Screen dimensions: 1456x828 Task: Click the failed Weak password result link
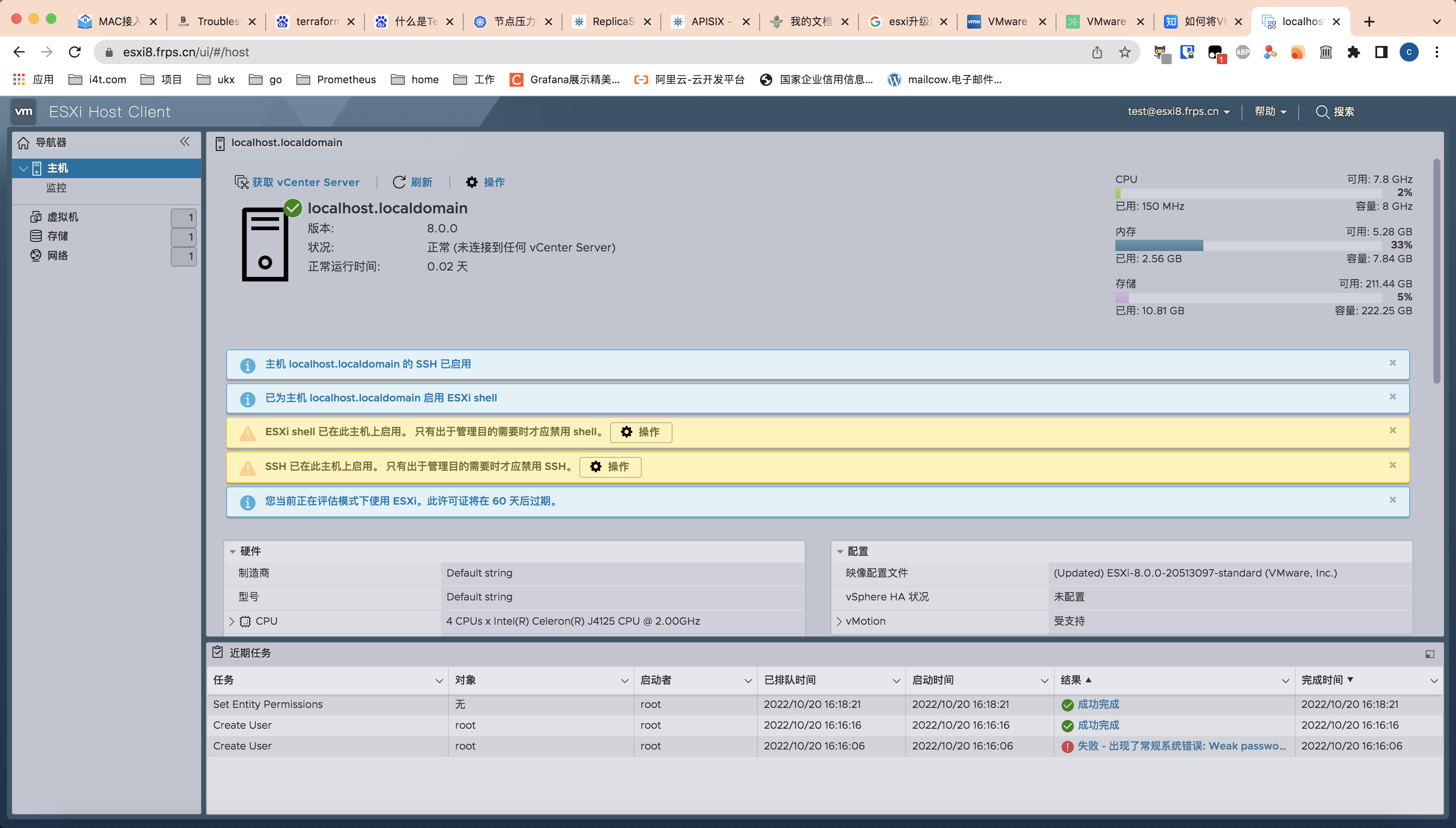1182,746
